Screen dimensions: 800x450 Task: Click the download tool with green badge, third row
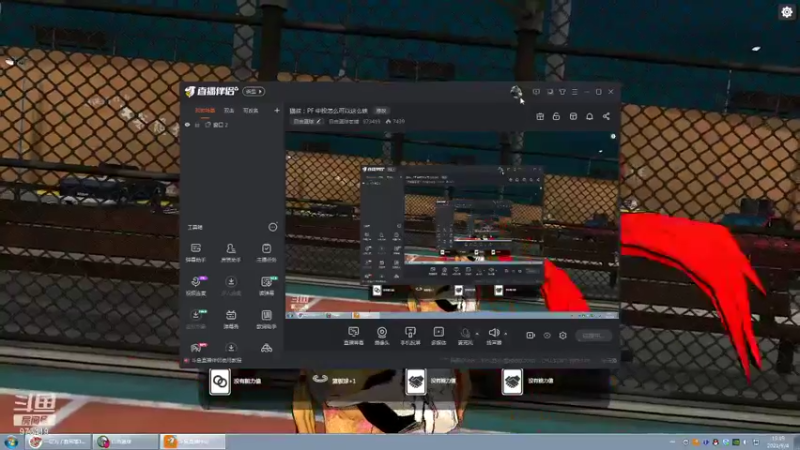196,319
